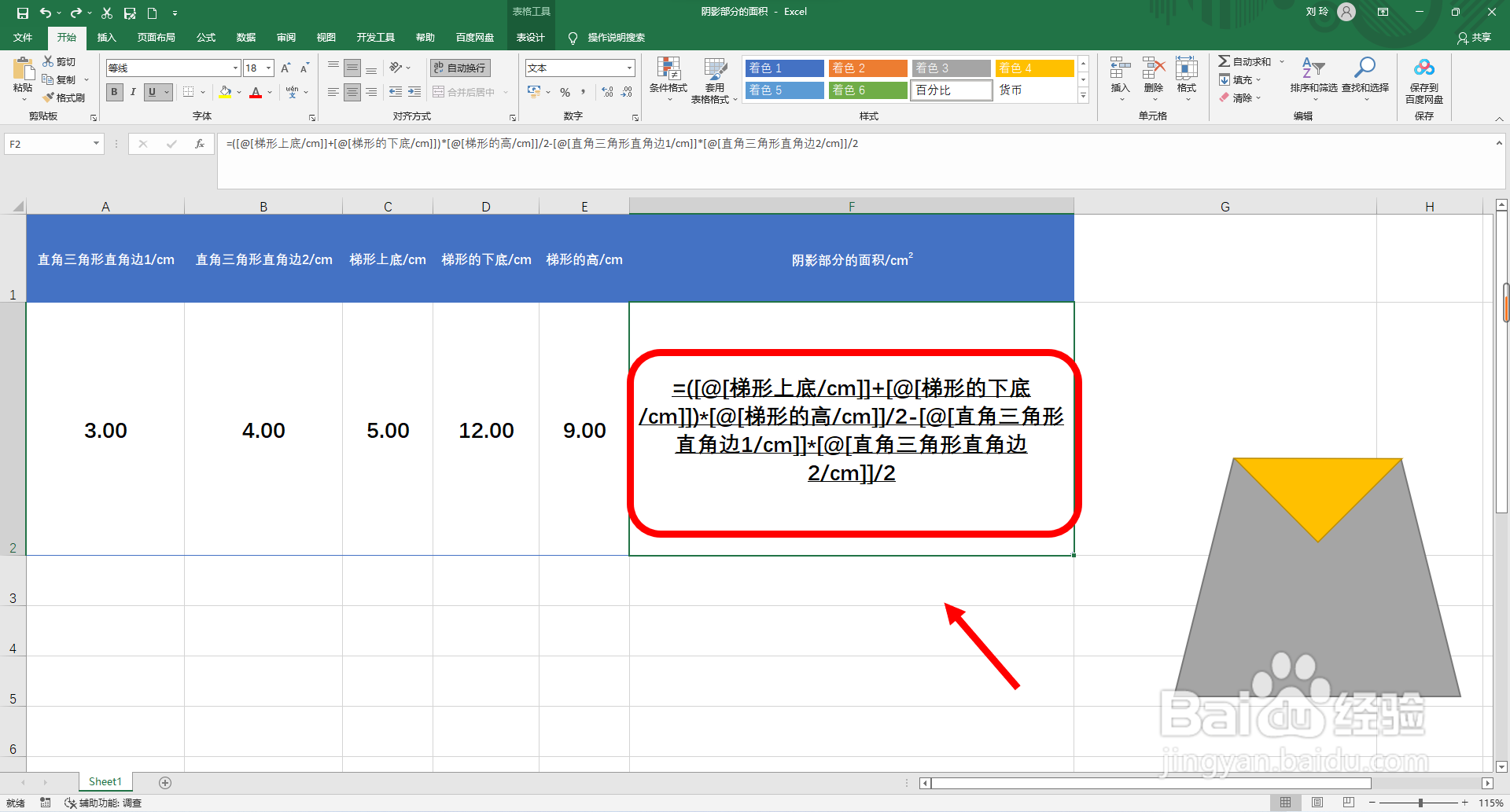Open the font size dropdown showing 18

(269, 68)
